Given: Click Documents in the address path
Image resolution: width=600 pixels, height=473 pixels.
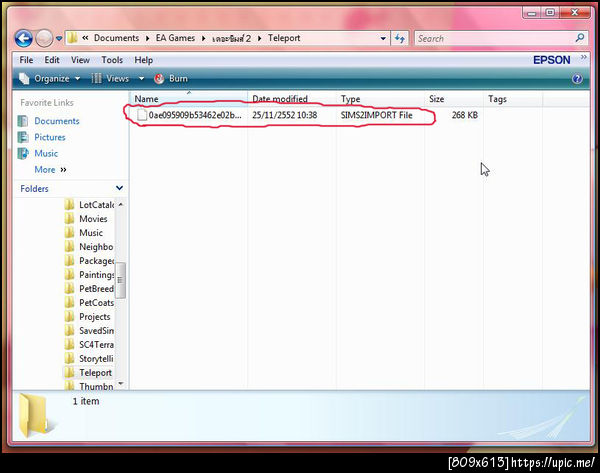Looking at the screenshot, I should (116, 38).
